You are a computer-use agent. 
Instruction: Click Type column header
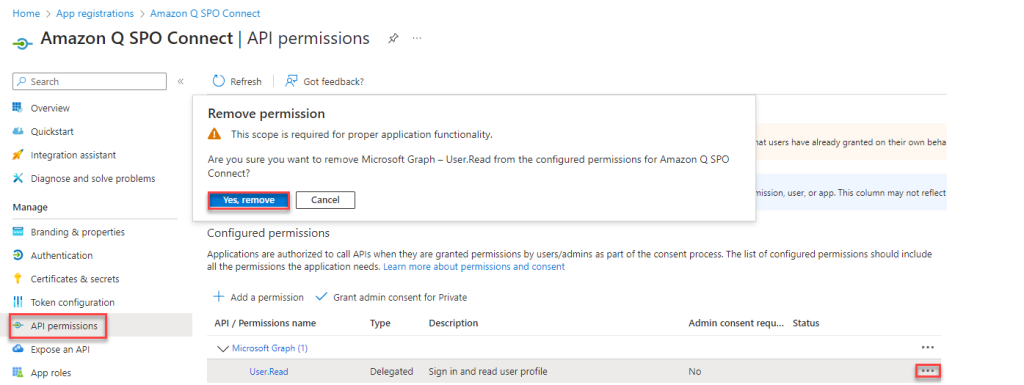click(380, 324)
